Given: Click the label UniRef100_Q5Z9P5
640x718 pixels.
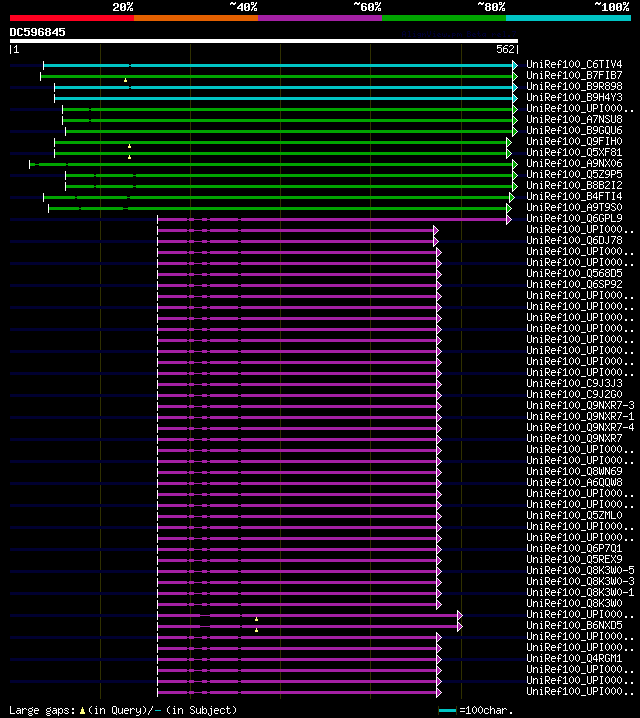Looking at the screenshot, I should (x=574, y=174).
